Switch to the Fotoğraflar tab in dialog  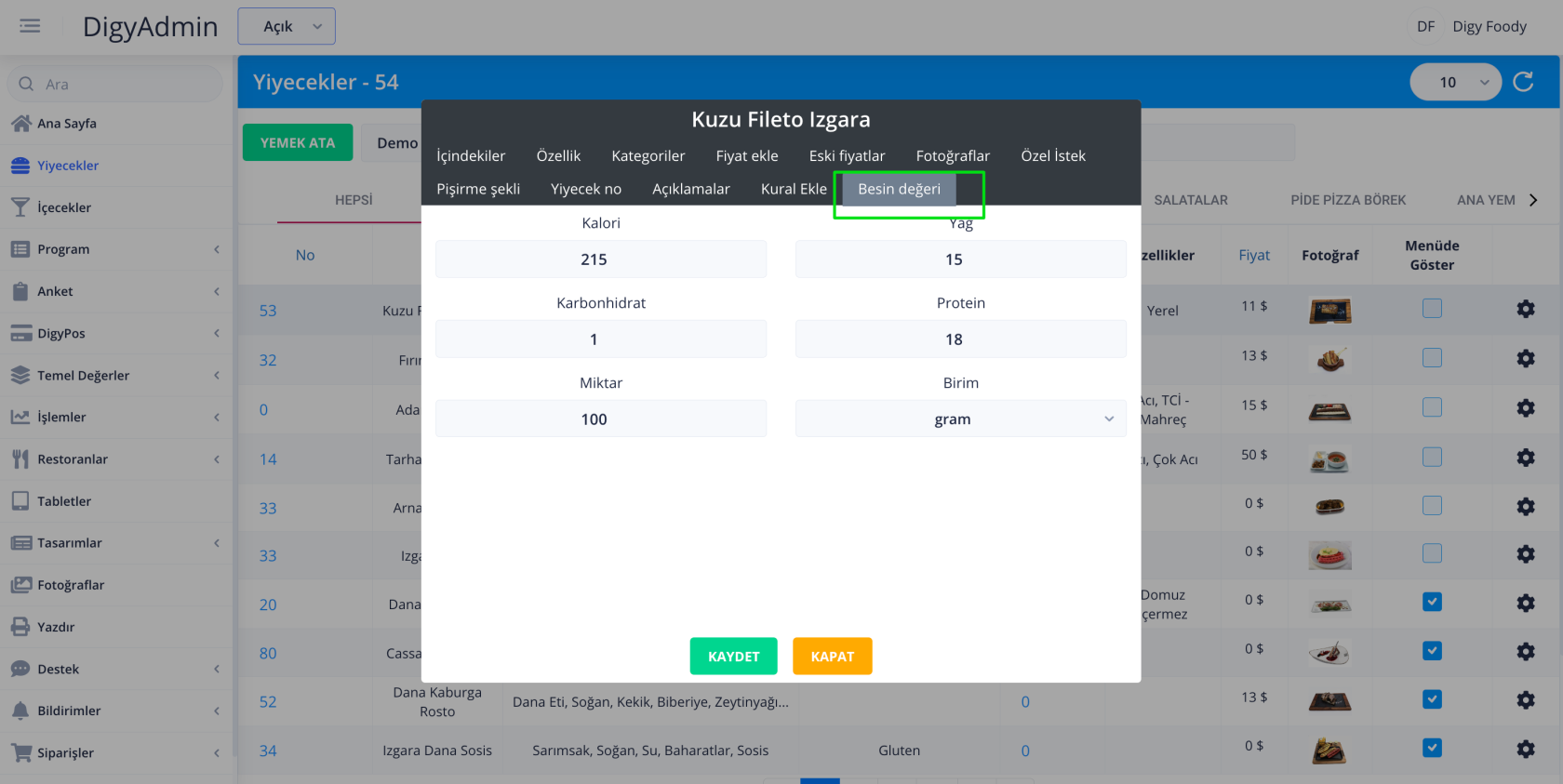tap(953, 155)
